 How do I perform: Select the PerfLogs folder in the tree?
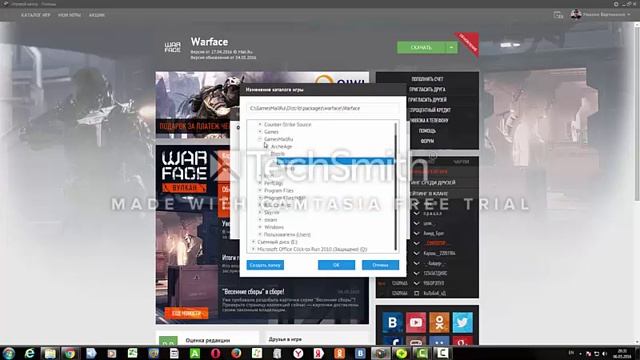pos(273,183)
